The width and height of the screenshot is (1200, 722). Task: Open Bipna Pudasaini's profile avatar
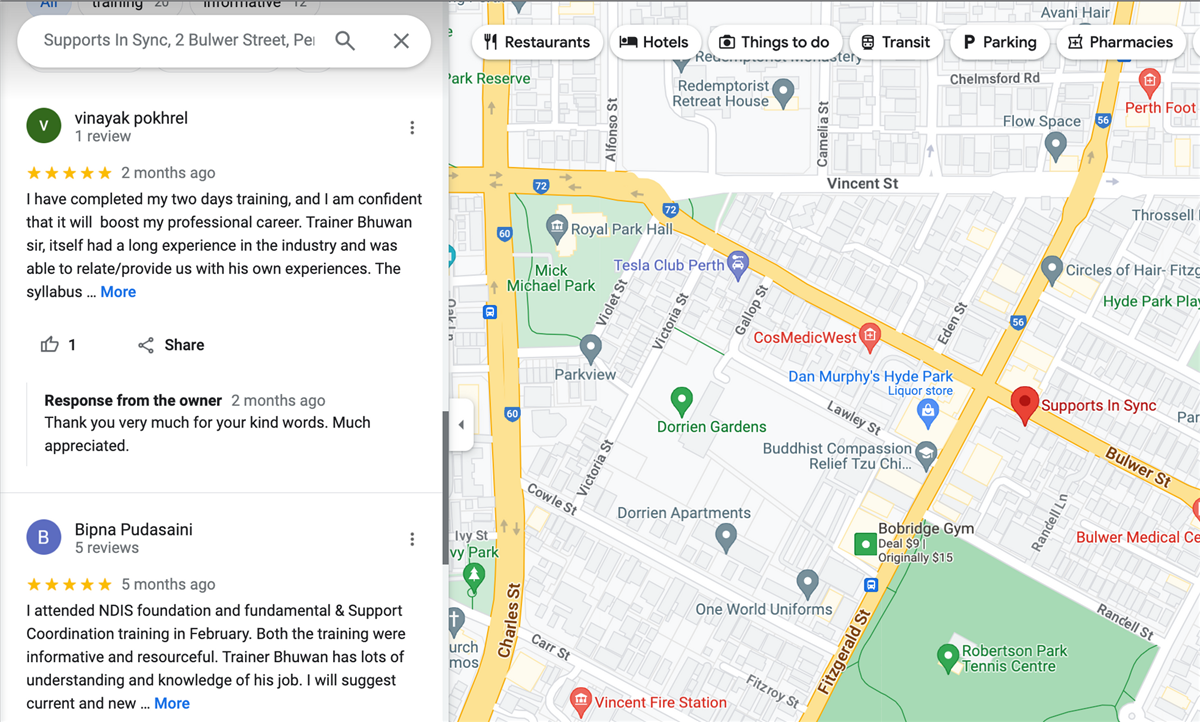tap(43, 538)
